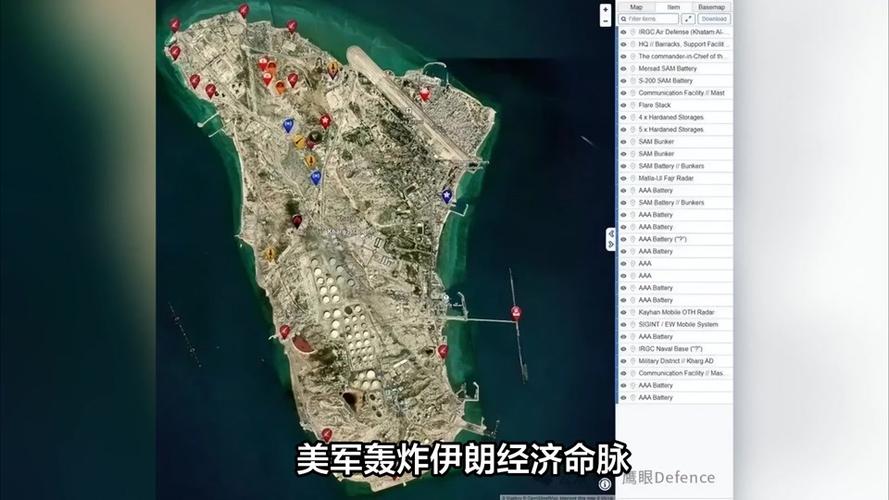Image resolution: width=889 pixels, height=500 pixels.
Task: Select 'The commander-in-Chief of th' row
Action: (681, 57)
